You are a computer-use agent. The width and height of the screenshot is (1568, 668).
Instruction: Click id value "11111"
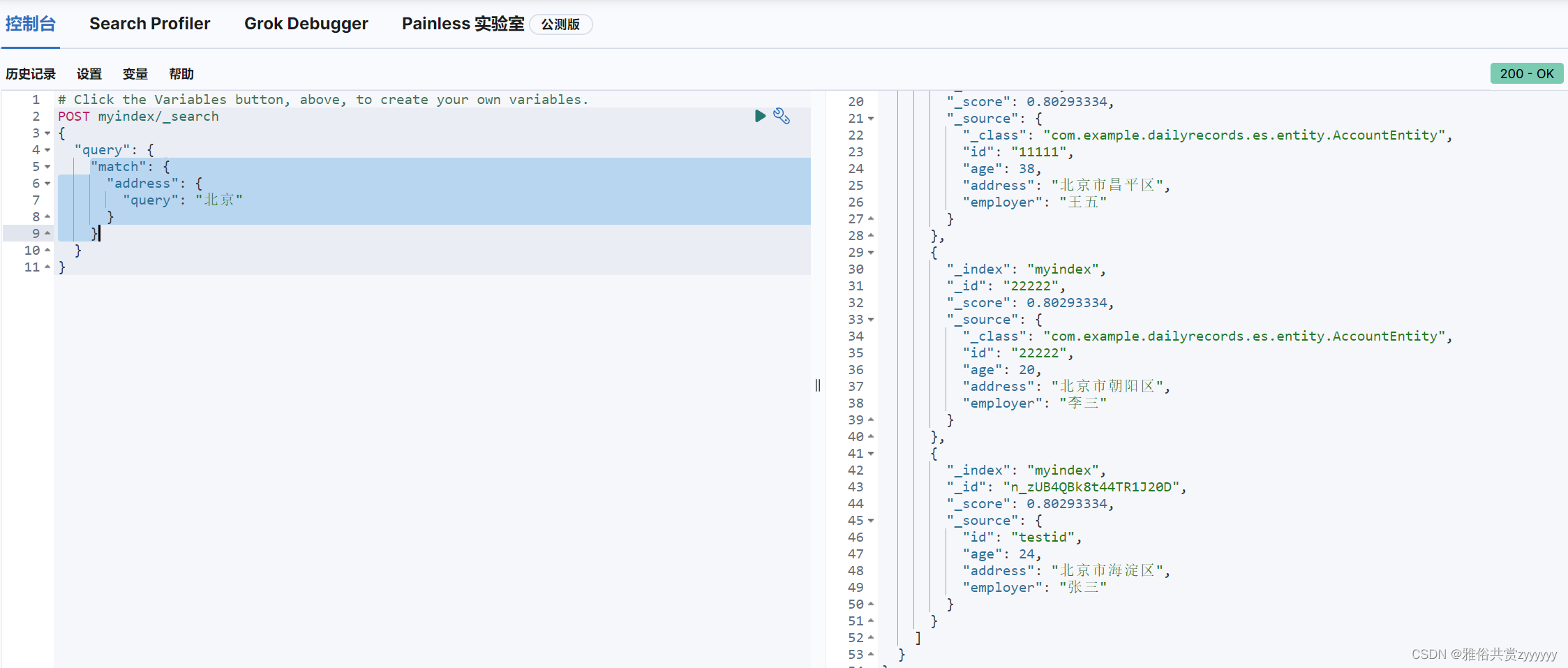click(x=1038, y=152)
